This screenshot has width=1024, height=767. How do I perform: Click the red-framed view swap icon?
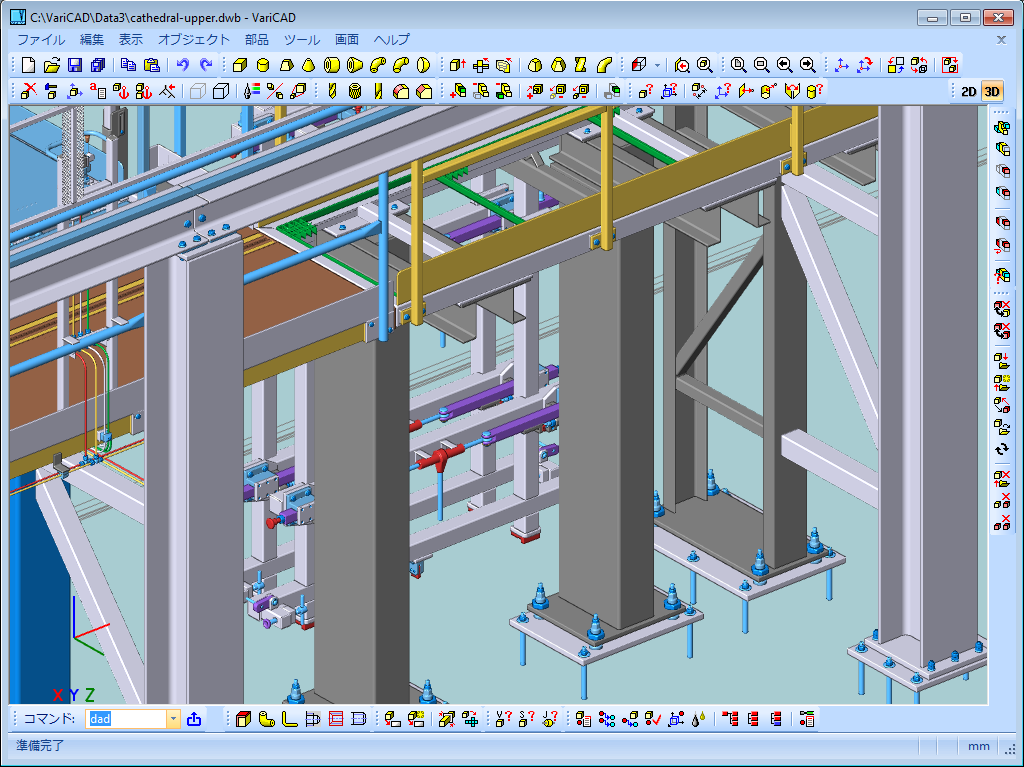tap(950, 65)
